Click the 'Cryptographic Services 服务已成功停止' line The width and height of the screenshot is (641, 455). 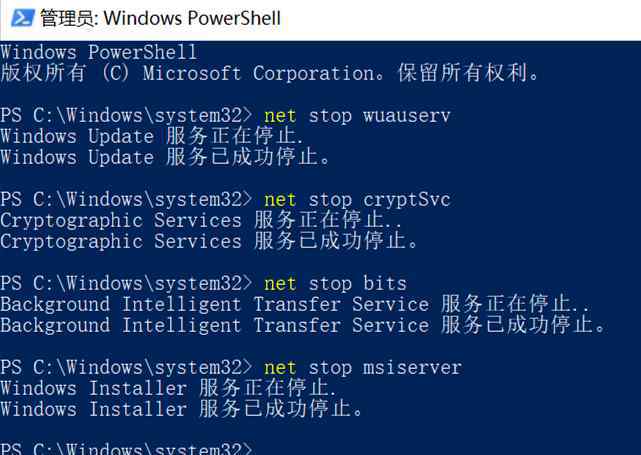(208, 241)
